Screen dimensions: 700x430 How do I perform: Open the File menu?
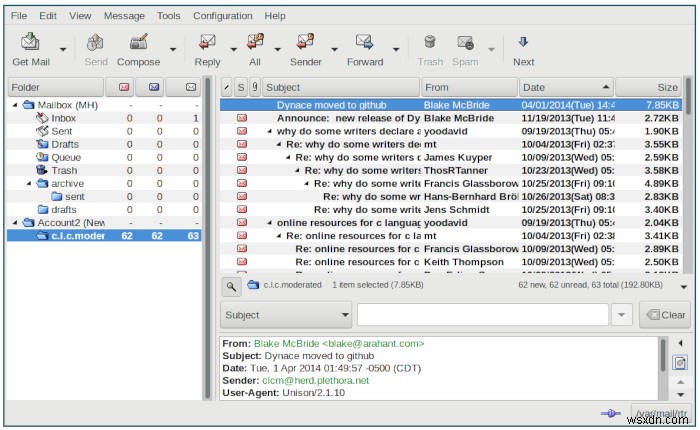(x=19, y=16)
